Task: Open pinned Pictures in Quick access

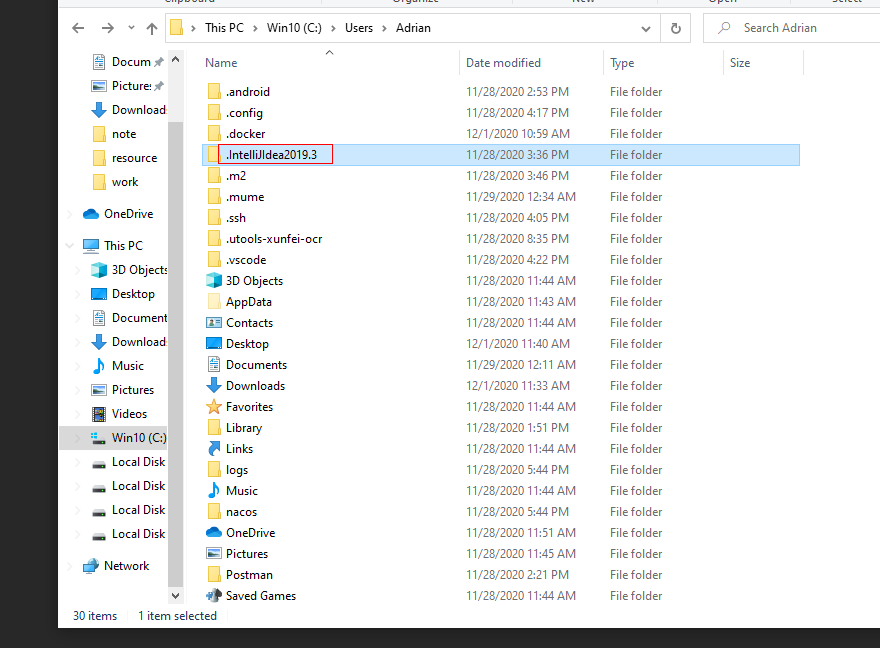Action: click(x=131, y=86)
